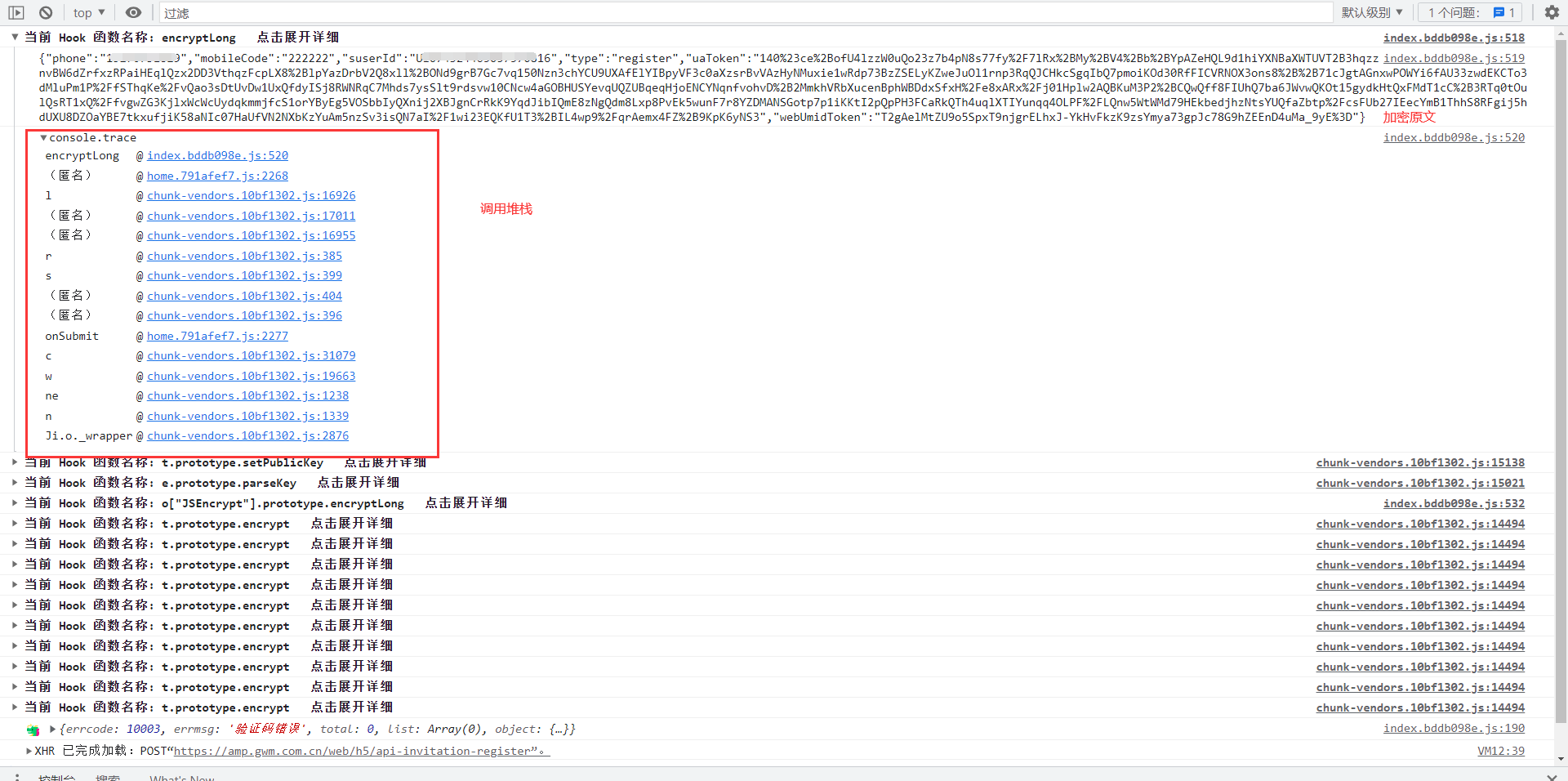Screen dimensions: 1568x781
Task: Open stack frame chunk-vendors.10bf1302.js:404
Action: [244, 296]
